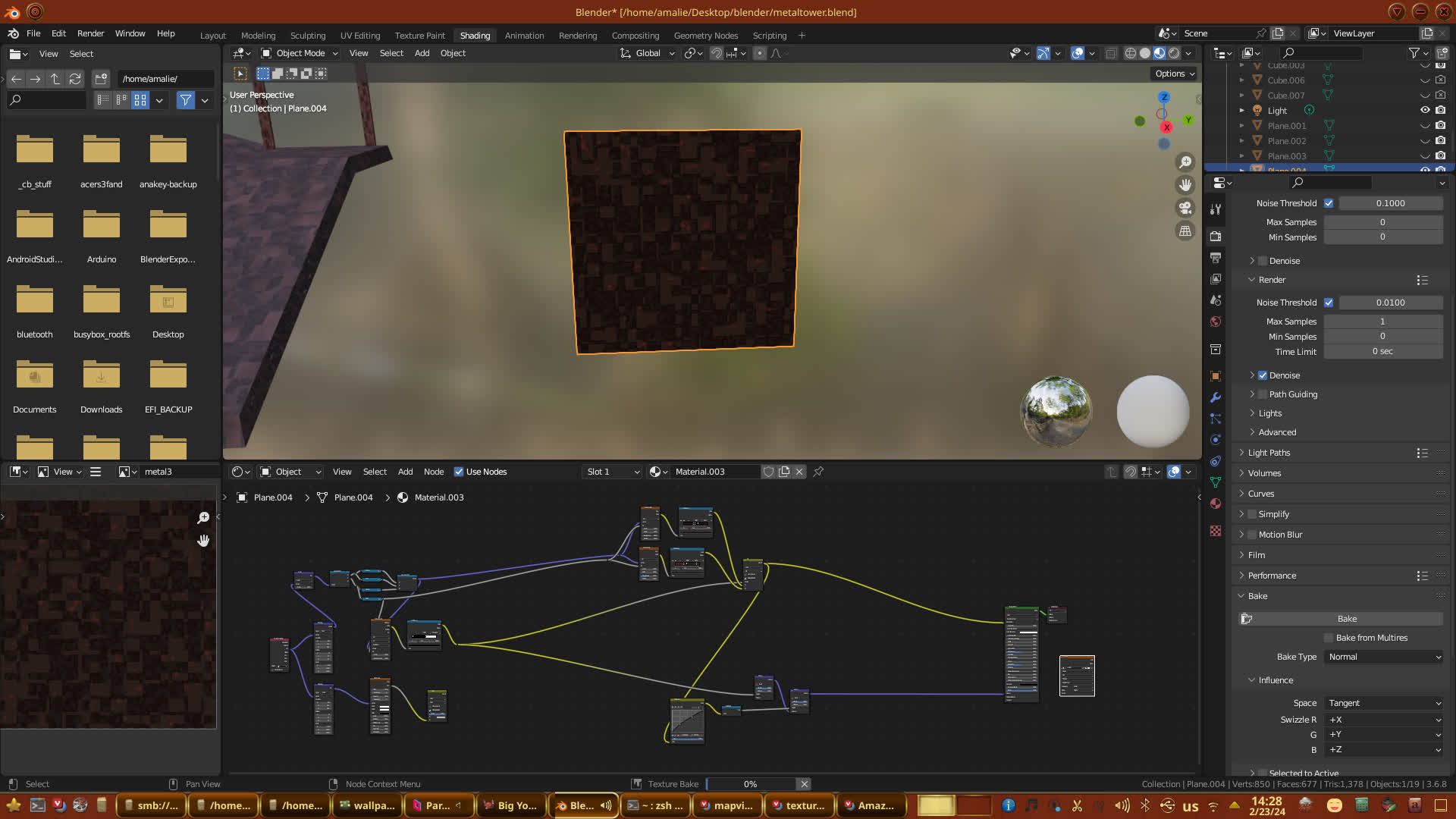This screenshot has width=1456, height=819.
Task: Click the pan view hand icon
Action: point(1185,185)
